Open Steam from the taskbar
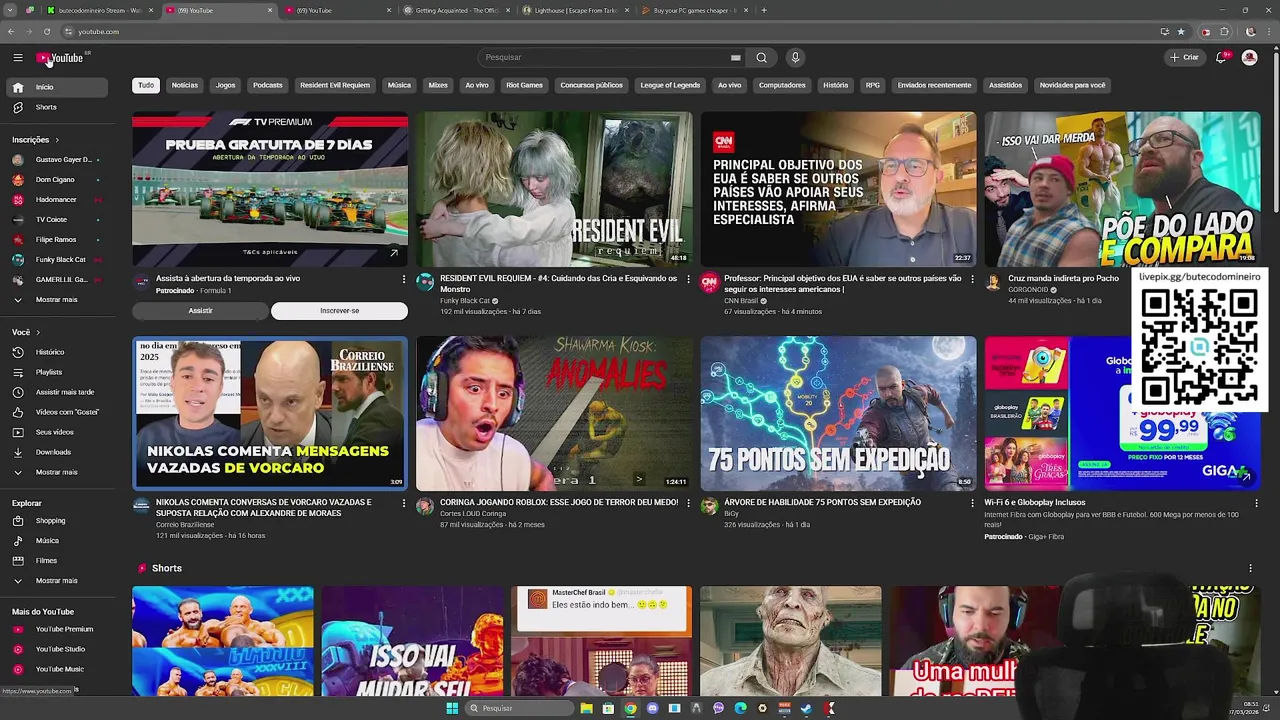1280x720 pixels. 806,709
